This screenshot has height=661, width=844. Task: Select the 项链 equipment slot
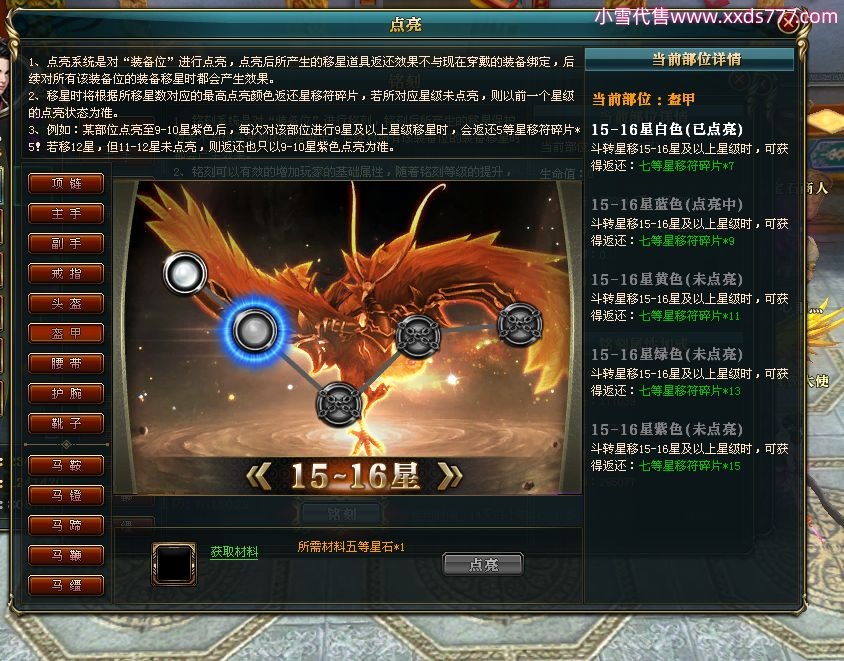coord(66,184)
